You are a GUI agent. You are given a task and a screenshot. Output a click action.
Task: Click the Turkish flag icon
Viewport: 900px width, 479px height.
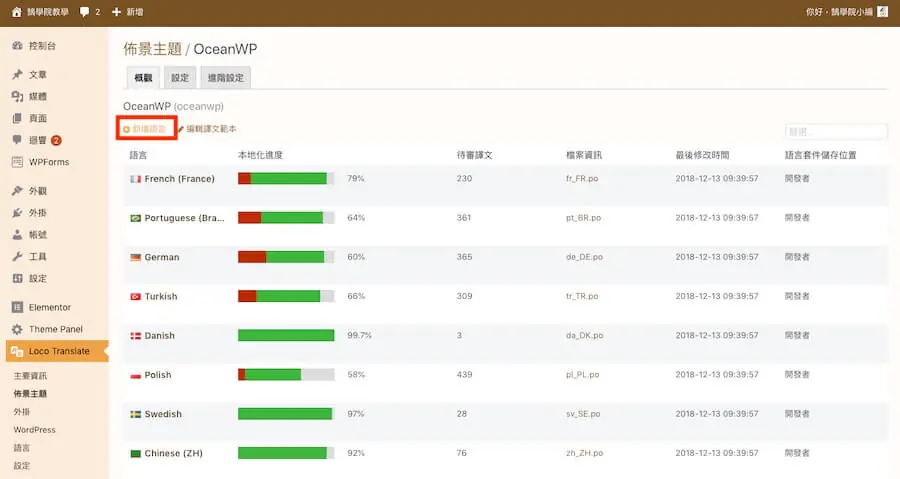pos(135,297)
